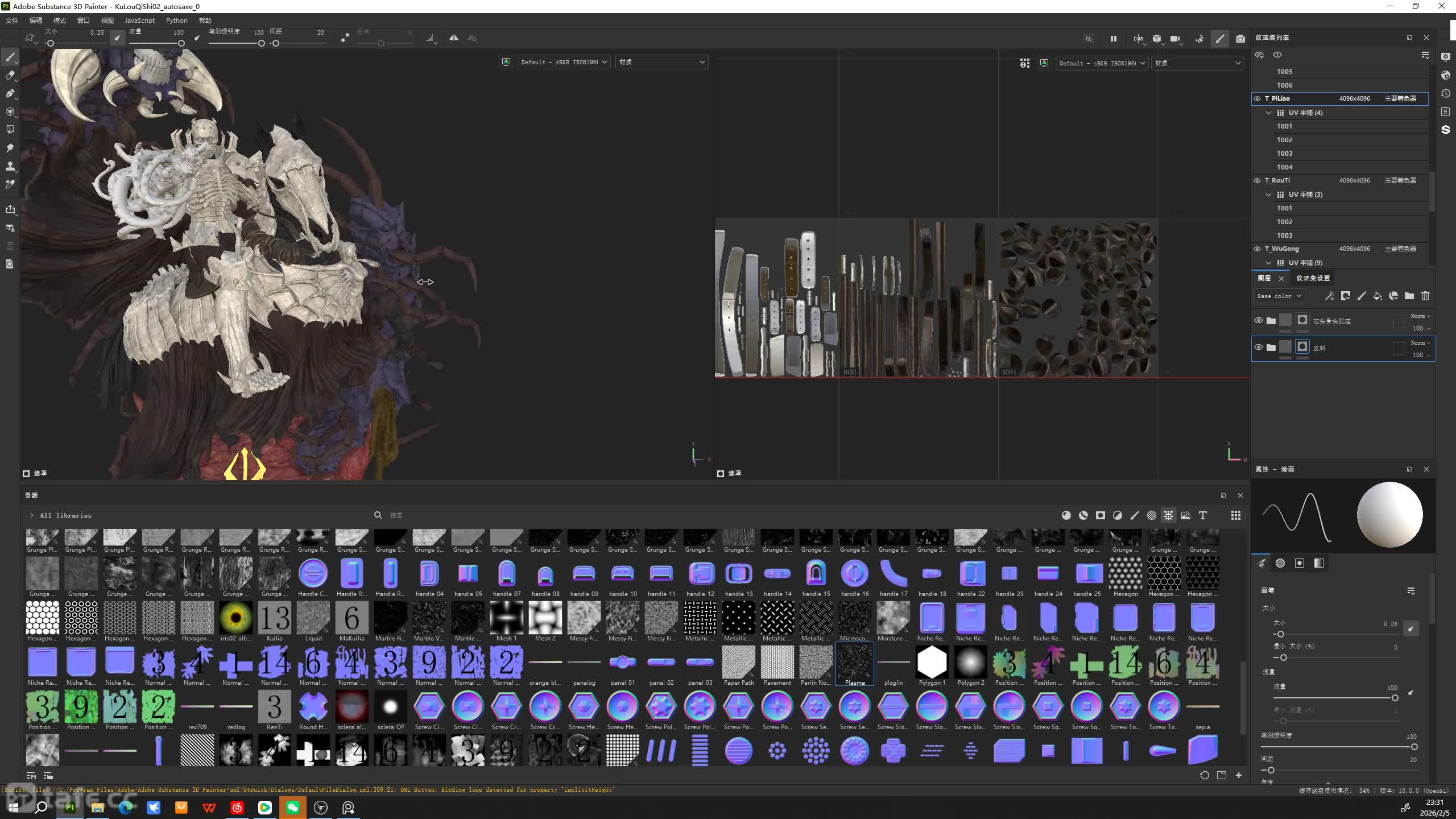Open the Python menu
This screenshot has width=1456, height=819.
(x=176, y=20)
